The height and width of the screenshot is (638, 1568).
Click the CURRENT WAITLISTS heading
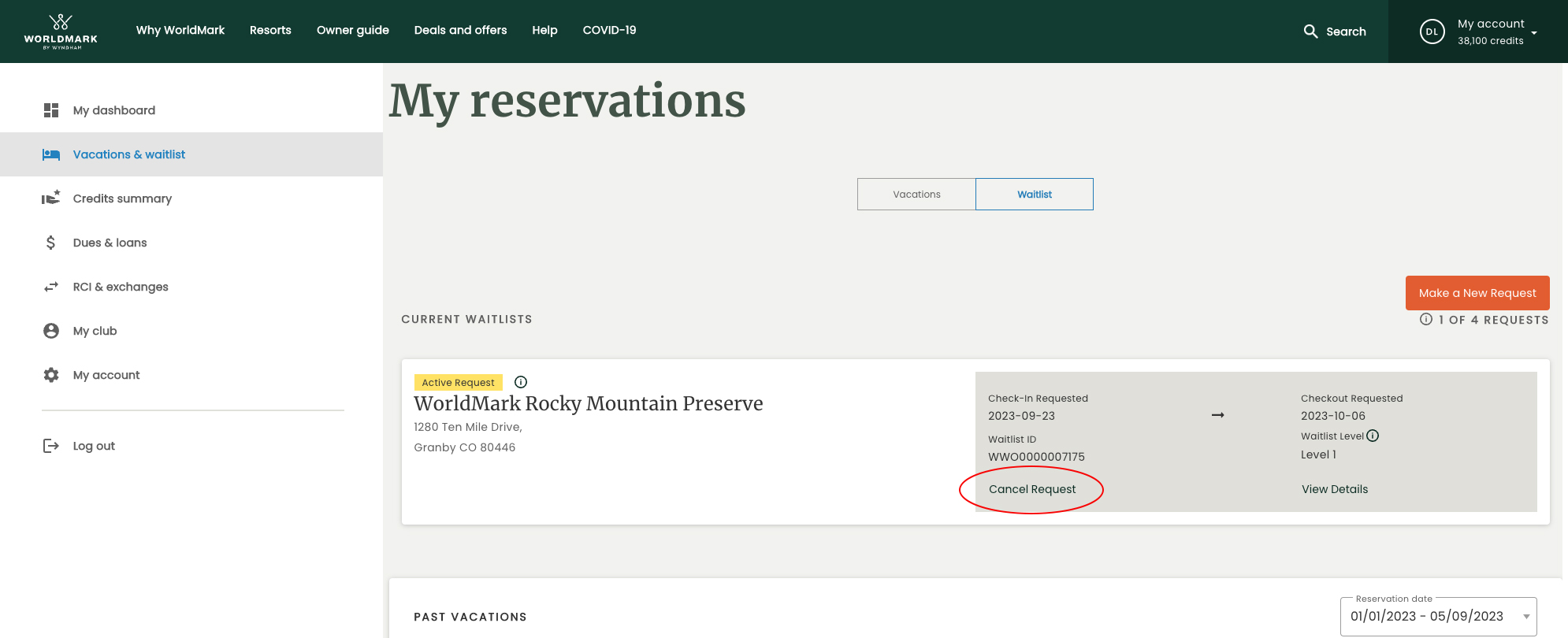pos(466,319)
